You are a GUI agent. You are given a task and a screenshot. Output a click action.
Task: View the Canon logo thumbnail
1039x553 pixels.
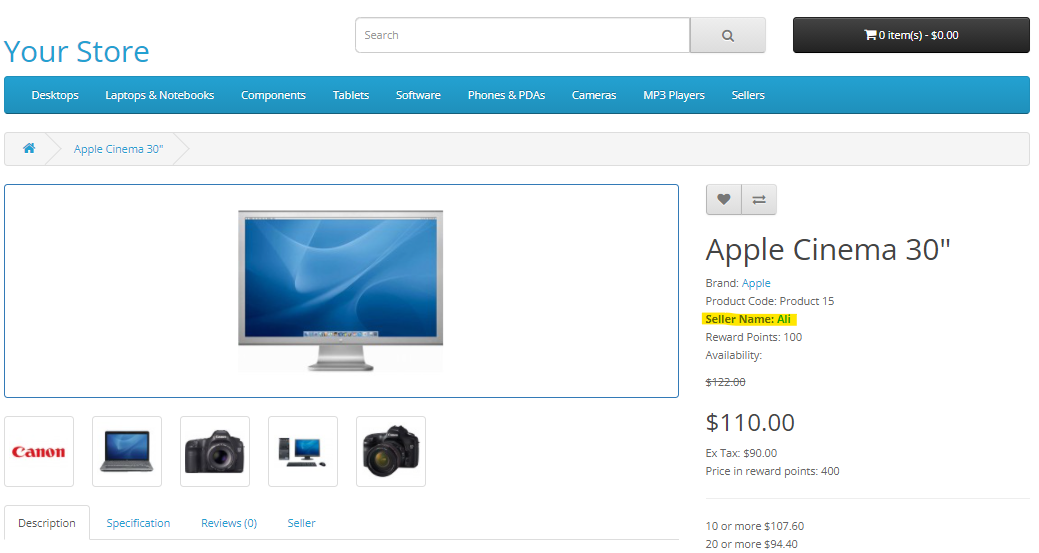(x=39, y=452)
